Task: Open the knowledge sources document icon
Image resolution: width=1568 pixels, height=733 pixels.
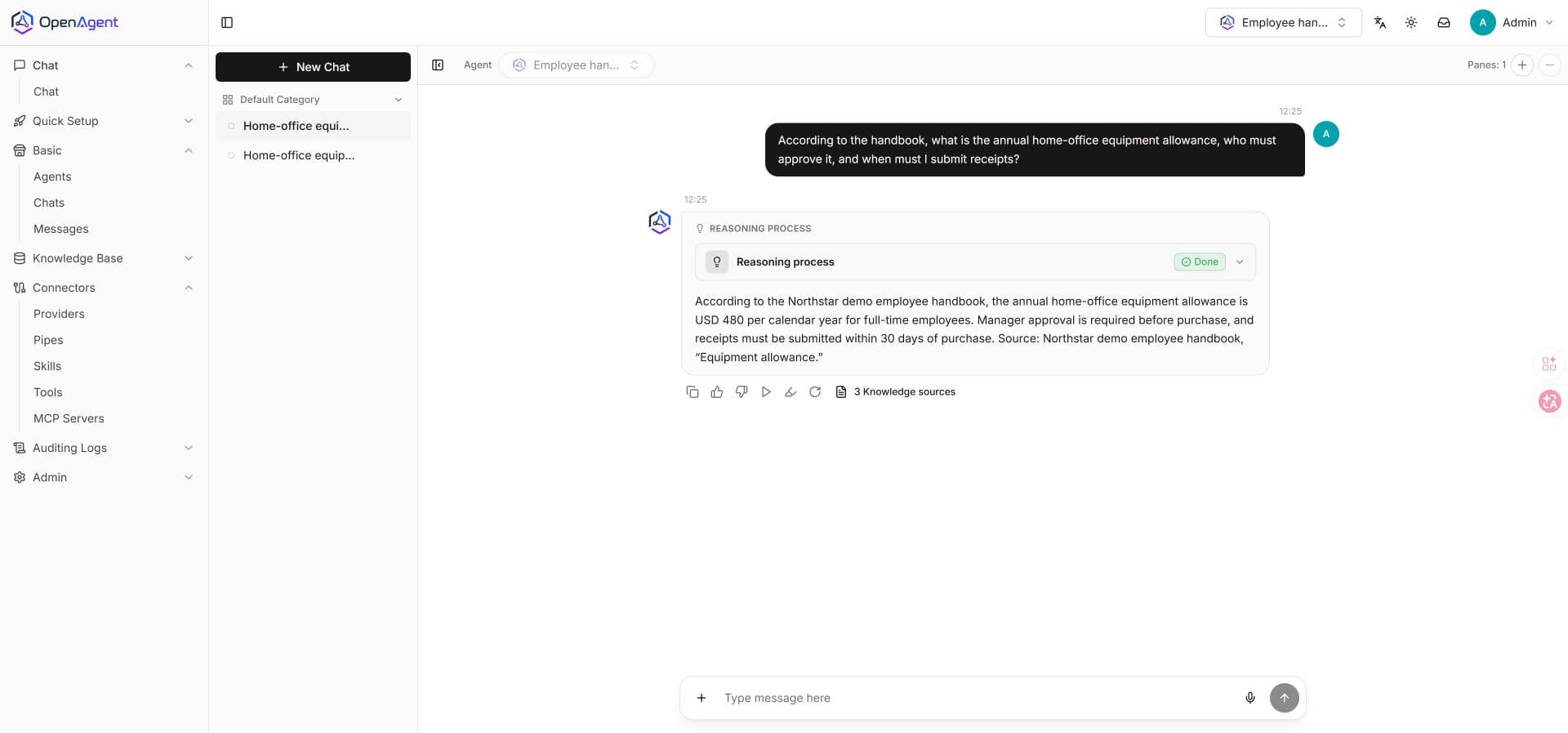Action: tap(841, 392)
